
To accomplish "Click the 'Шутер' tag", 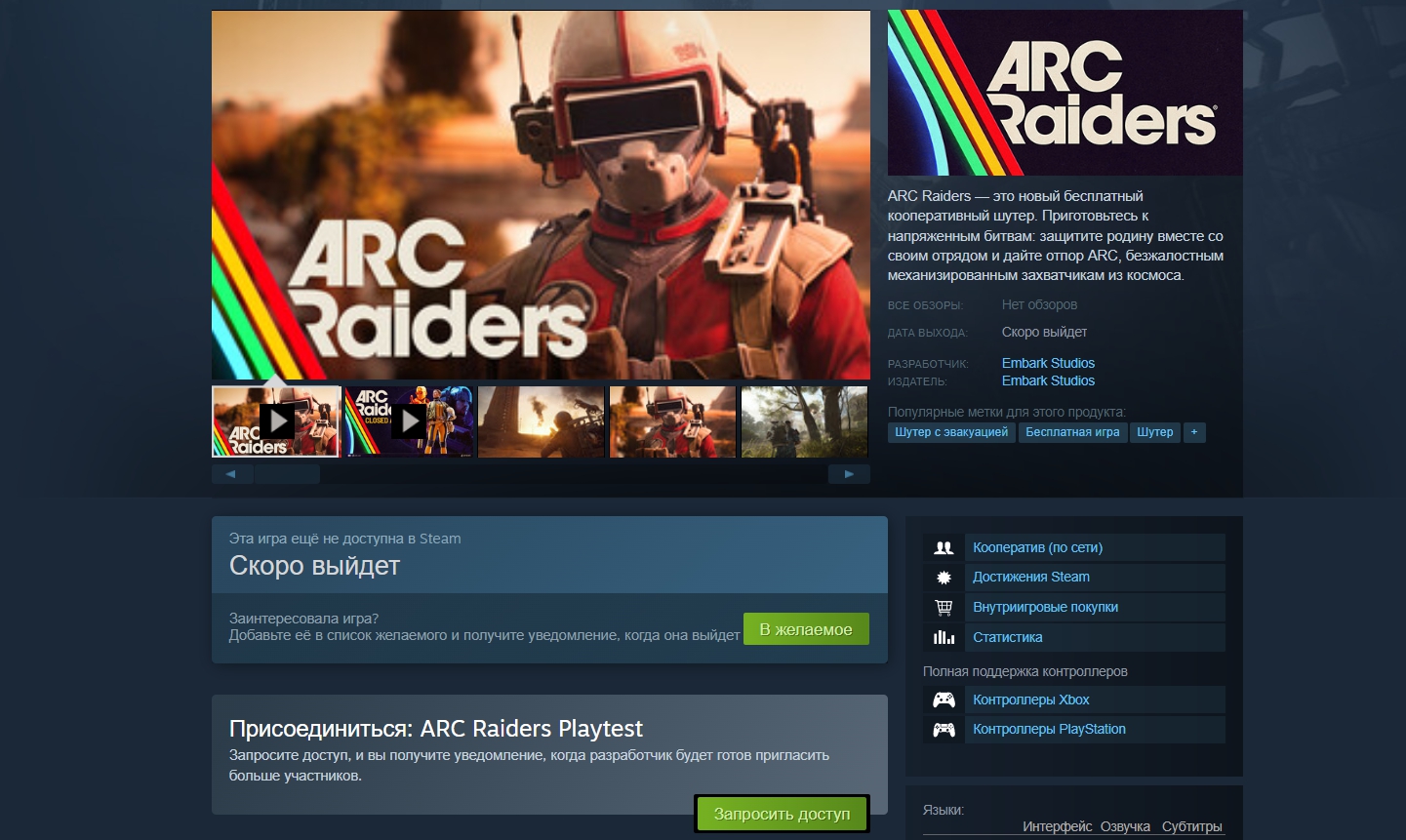I will 1155,432.
